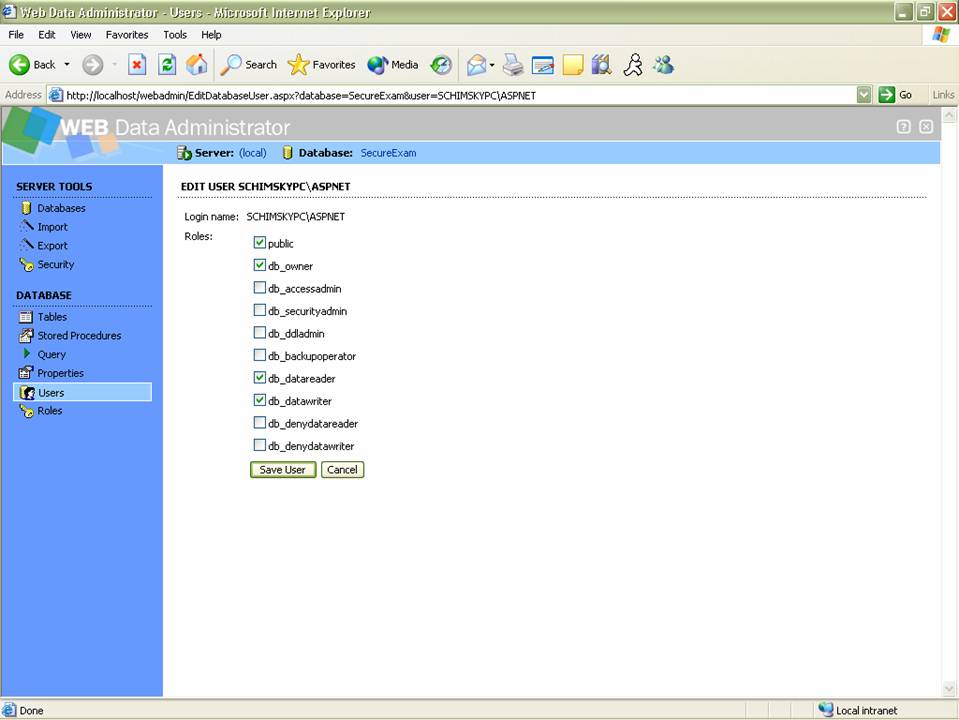Go to the Home page icon
The width and height of the screenshot is (959, 720).
click(197, 64)
